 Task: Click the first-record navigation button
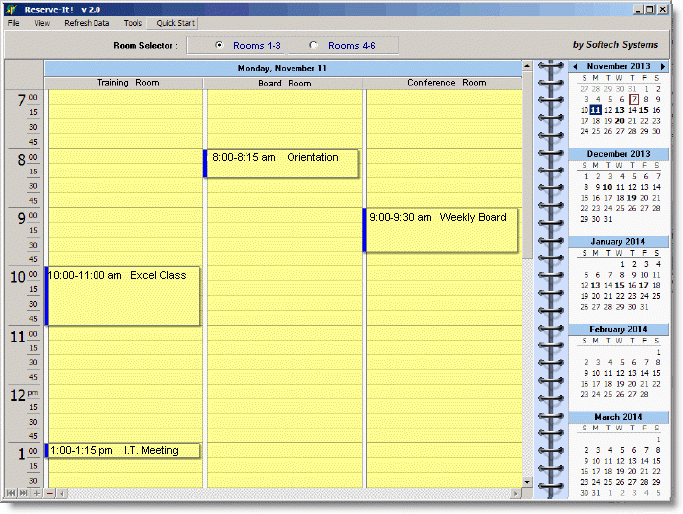coord(11,493)
